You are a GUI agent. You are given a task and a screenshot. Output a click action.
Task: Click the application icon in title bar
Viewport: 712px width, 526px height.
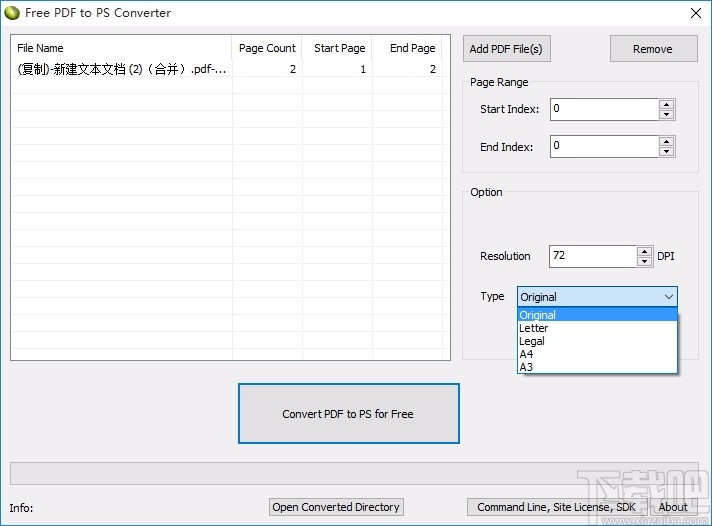tap(12, 13)
